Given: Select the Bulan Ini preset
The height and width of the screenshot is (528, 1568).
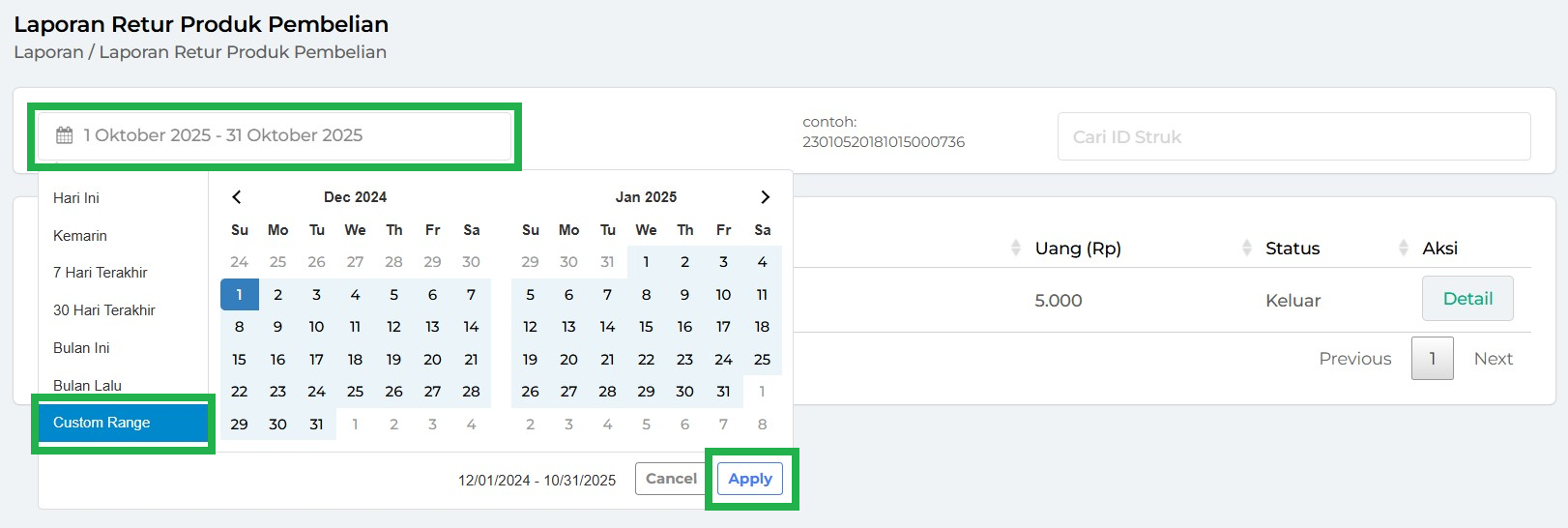Looking at the screenshot, I should pos(82,348).
